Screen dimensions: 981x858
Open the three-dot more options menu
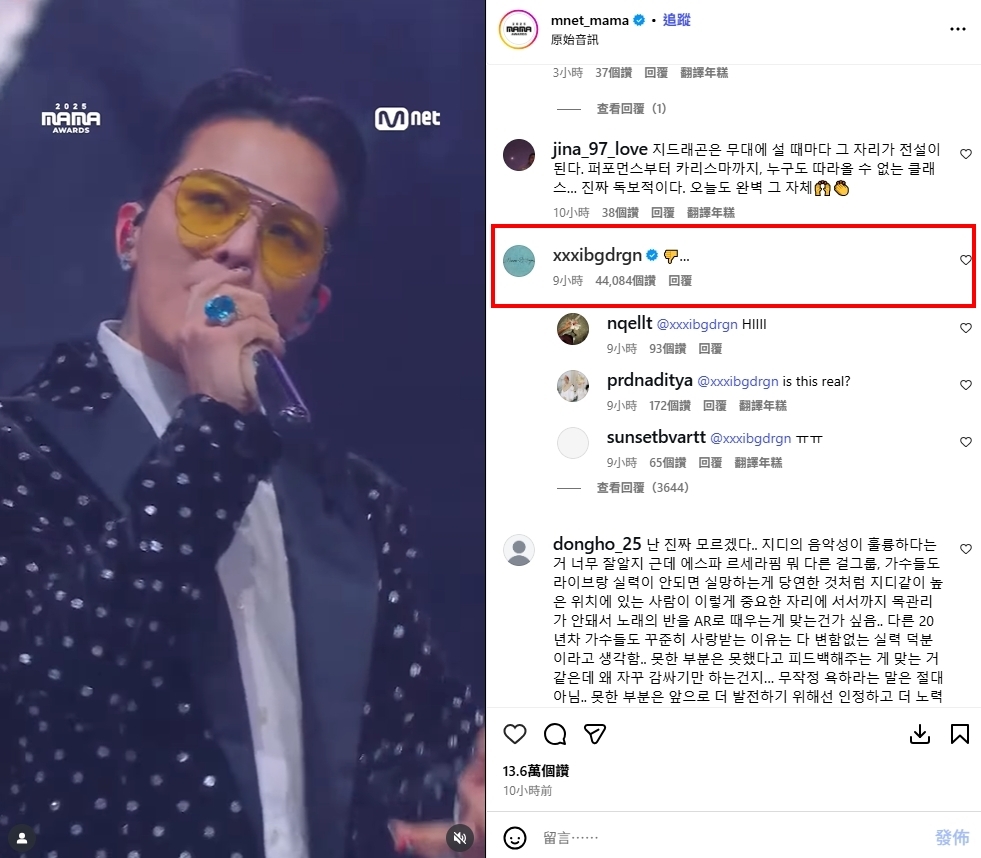pos(958,29)
